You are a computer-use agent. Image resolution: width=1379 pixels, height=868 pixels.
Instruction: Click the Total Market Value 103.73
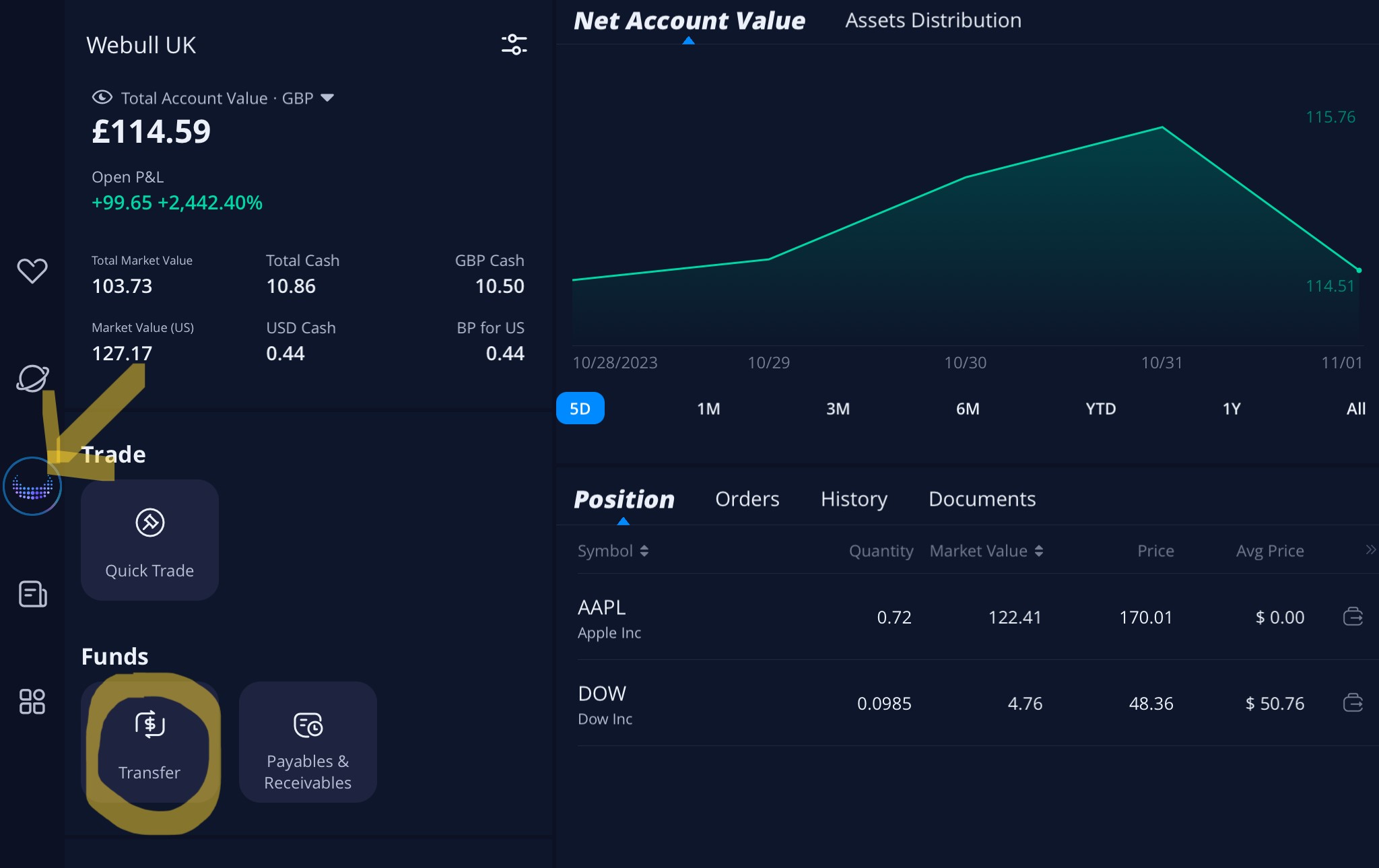(x=122, y=286)
